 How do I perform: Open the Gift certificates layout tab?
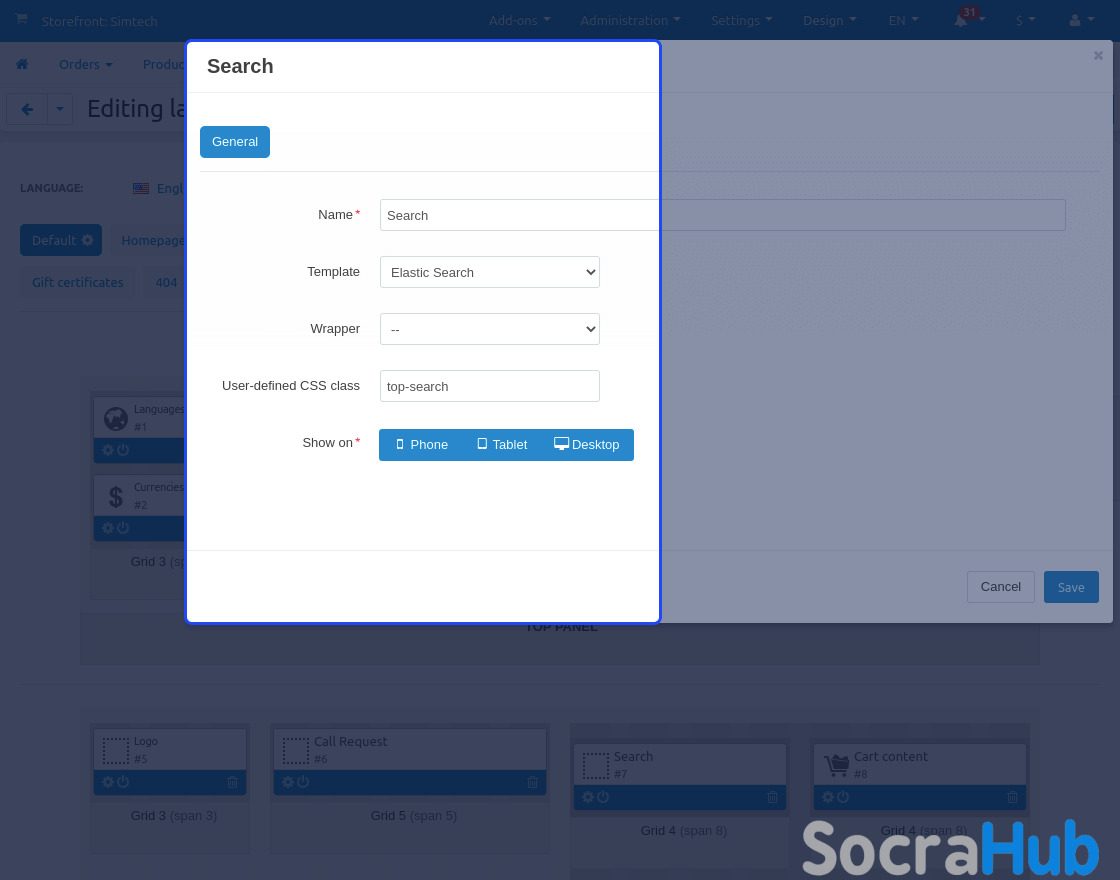point(78,282)
